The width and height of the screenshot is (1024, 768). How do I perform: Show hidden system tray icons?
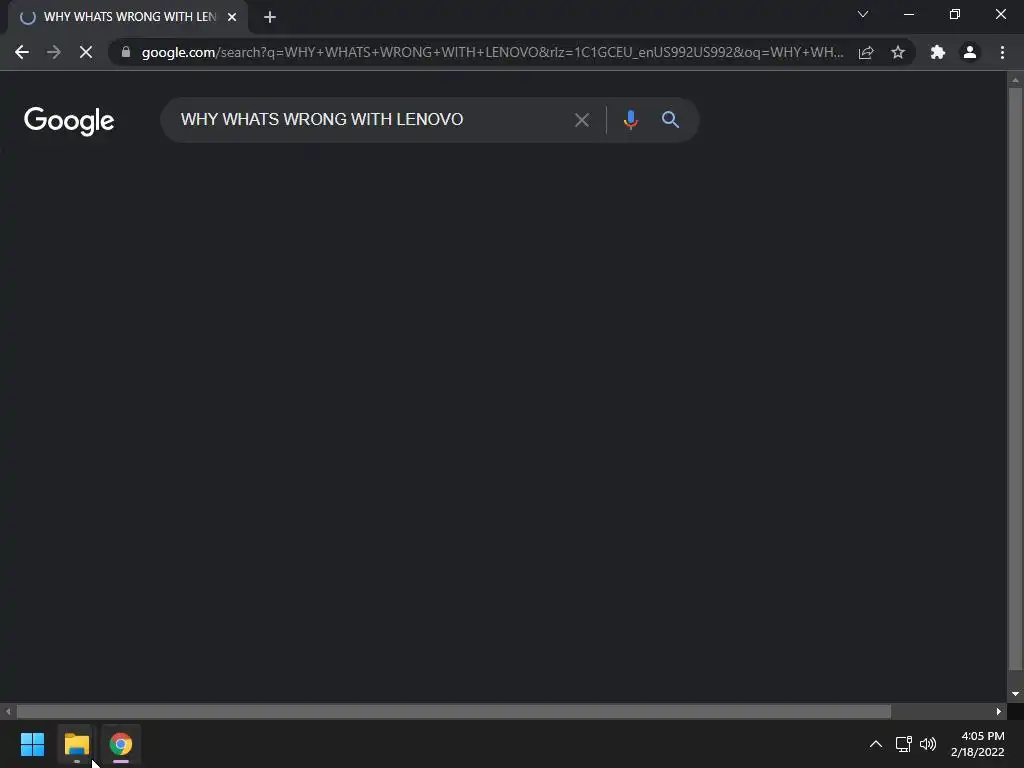click(x=876, y=744)
